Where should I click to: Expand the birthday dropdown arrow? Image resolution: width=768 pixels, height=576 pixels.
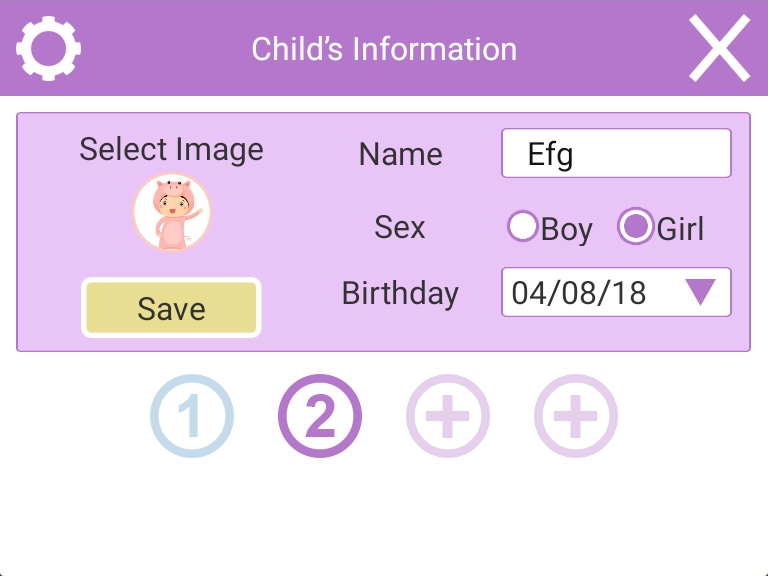(x=700, y=292)
